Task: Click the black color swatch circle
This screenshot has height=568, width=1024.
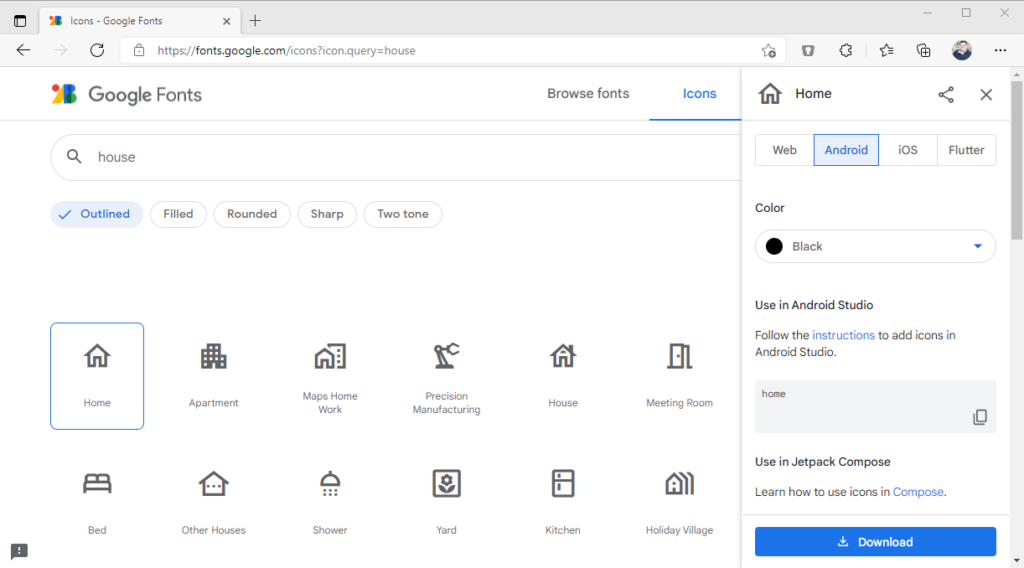Action: 774,246
